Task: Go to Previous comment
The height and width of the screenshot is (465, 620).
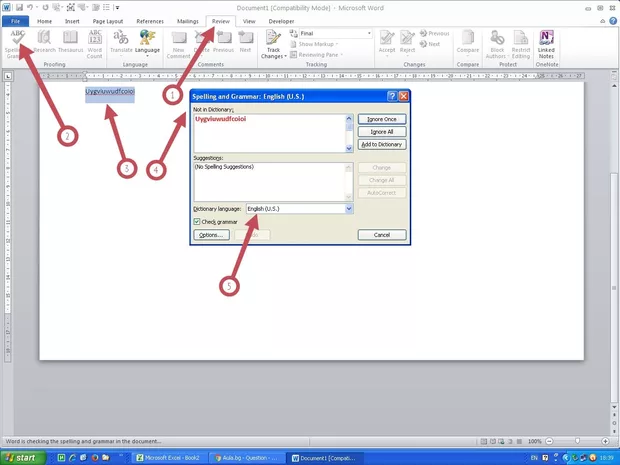Action: 223,42
